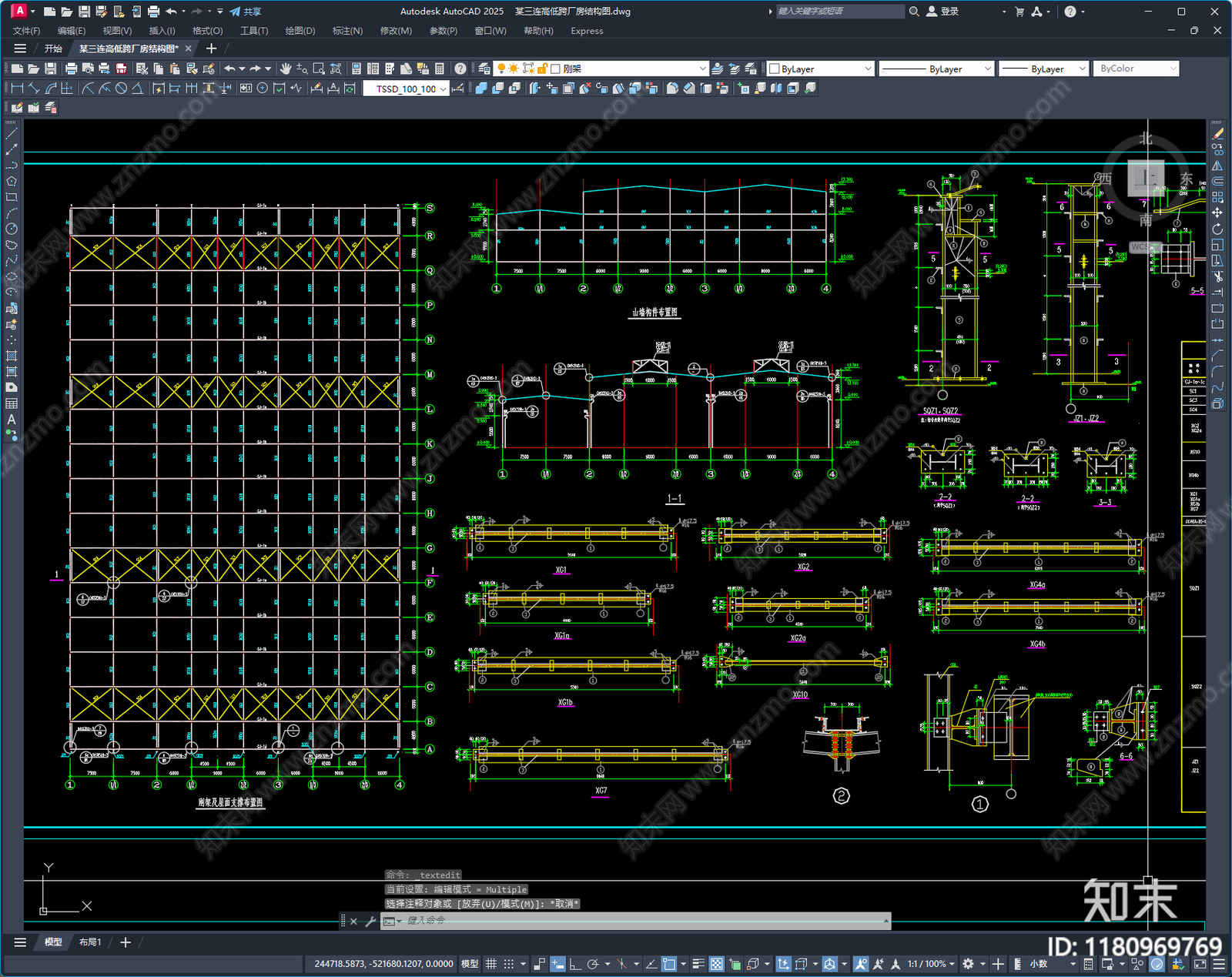Select the Linear dimension tool

tap(17, 89)
